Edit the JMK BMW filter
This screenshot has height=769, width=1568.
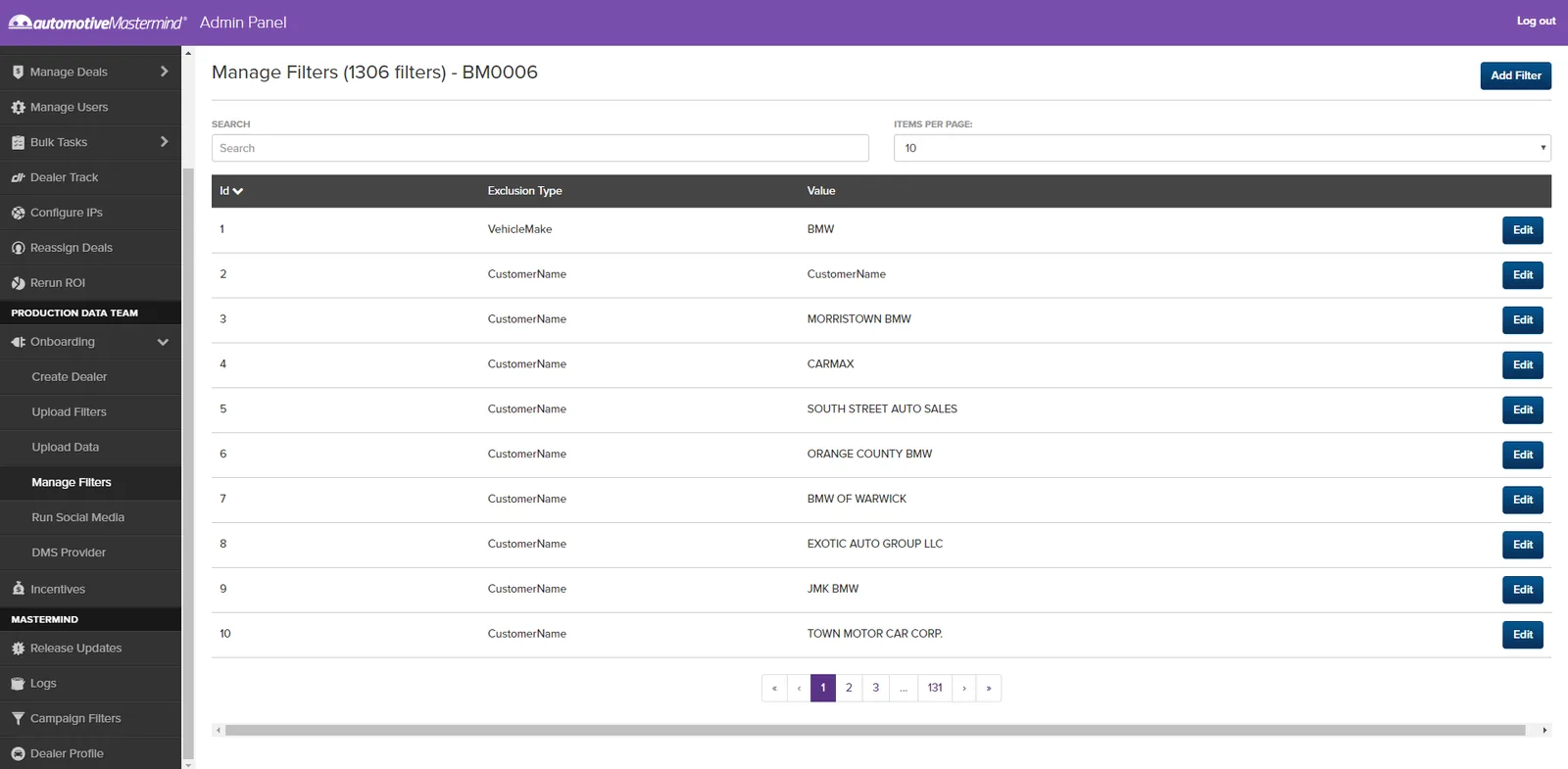point(1522,591)
